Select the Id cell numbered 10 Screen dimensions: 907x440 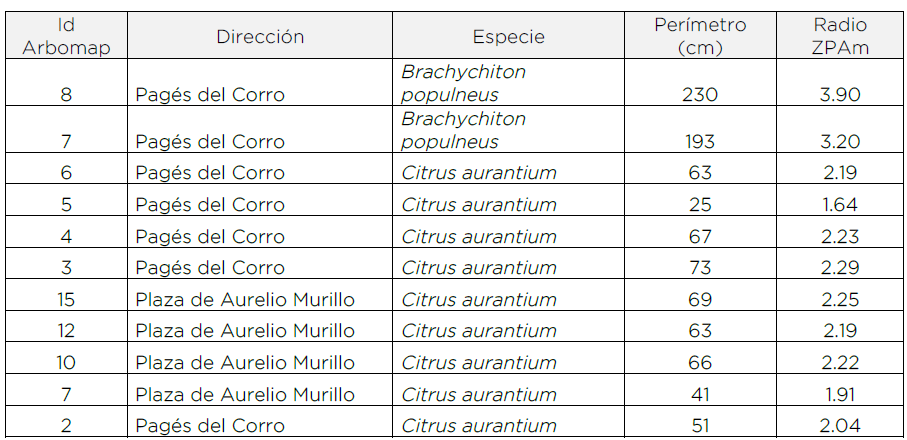click(x=66, y=362)
